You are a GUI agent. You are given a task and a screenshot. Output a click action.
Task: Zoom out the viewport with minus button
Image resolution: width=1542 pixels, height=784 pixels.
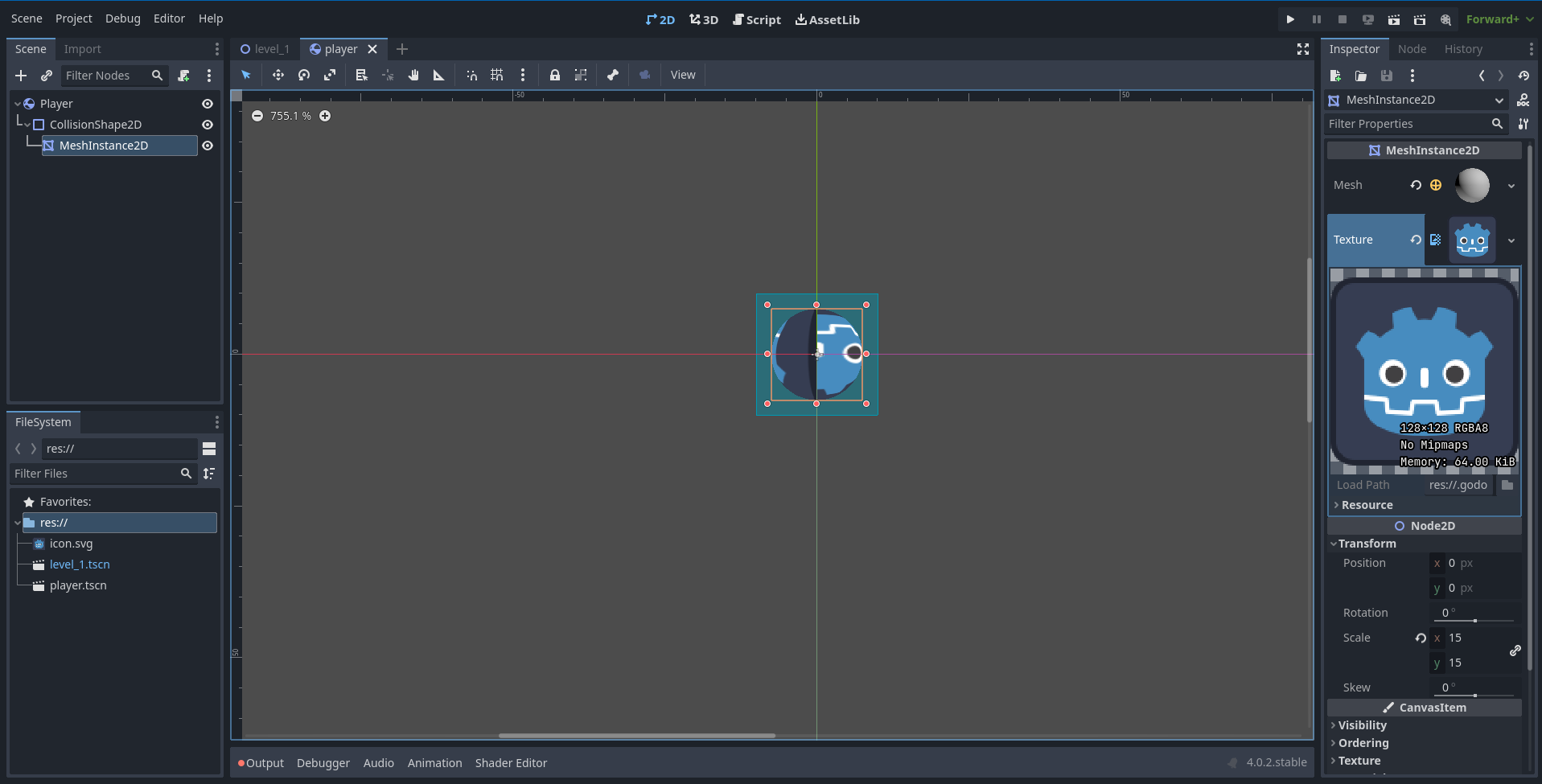(257, 116)
